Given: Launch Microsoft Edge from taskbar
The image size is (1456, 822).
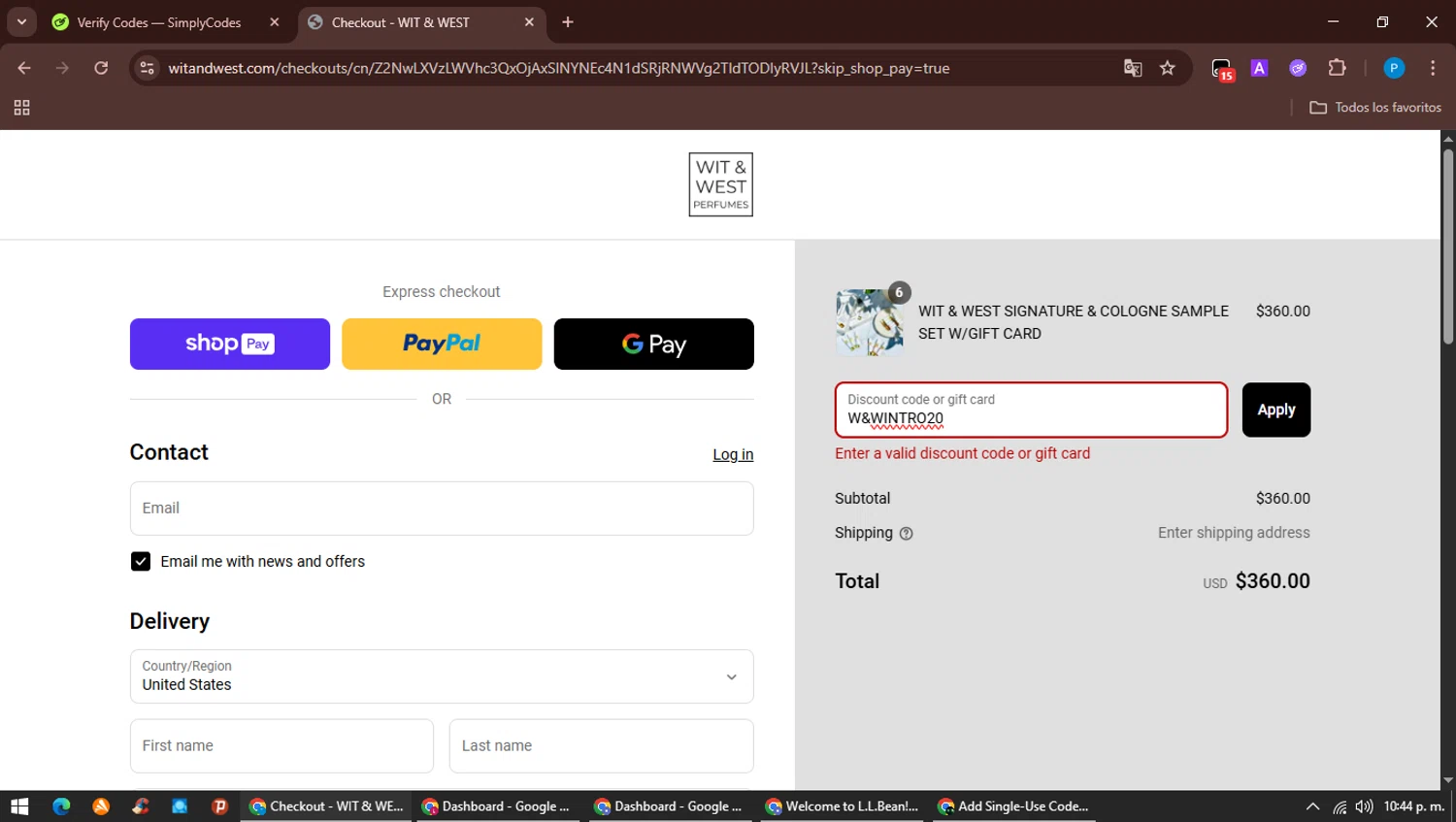Looking at the screenshot, I should [61, 806].
